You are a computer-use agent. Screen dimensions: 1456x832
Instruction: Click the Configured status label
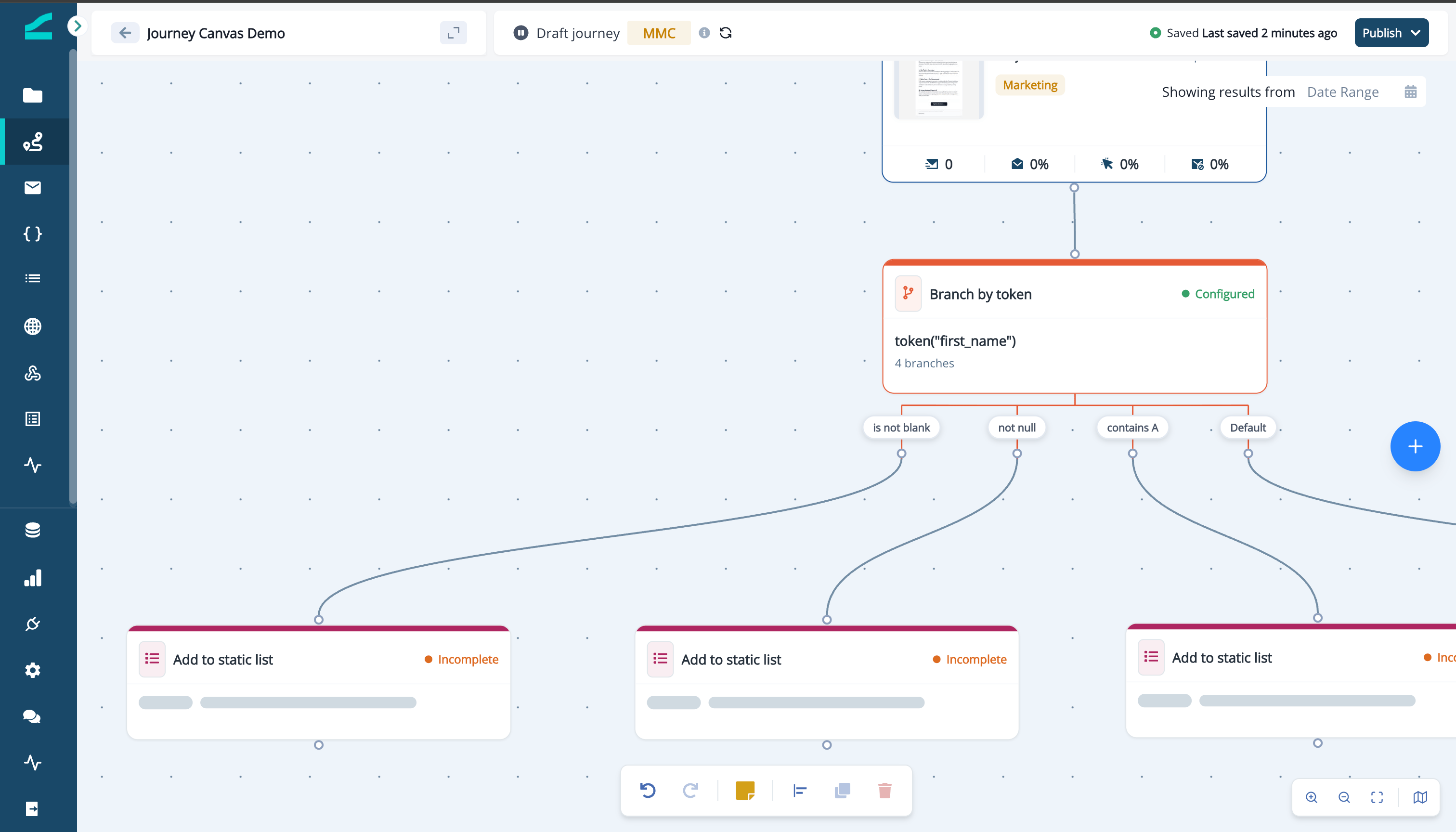[1218, 294]
